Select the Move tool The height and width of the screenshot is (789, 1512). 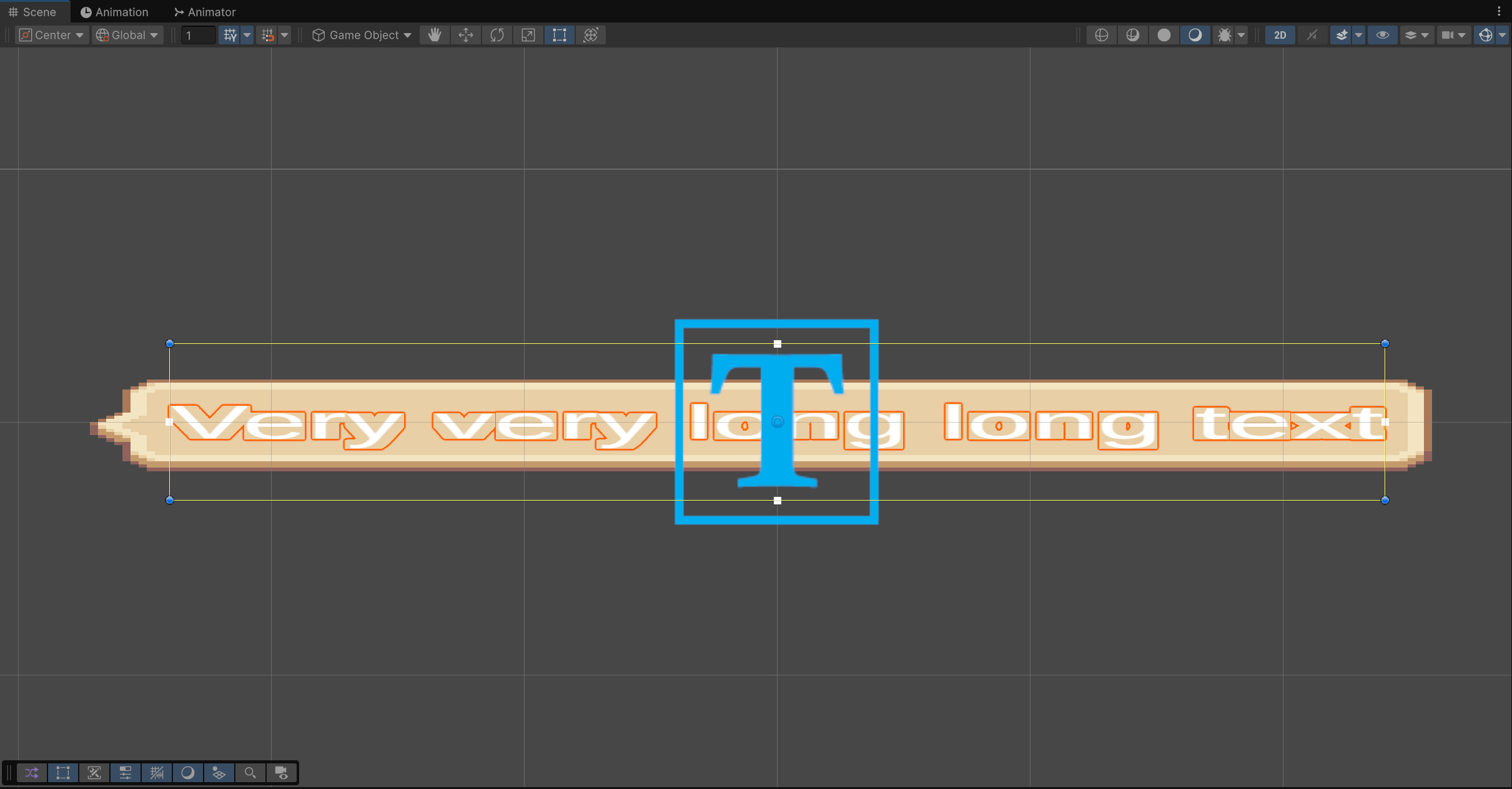click(466, 35)
